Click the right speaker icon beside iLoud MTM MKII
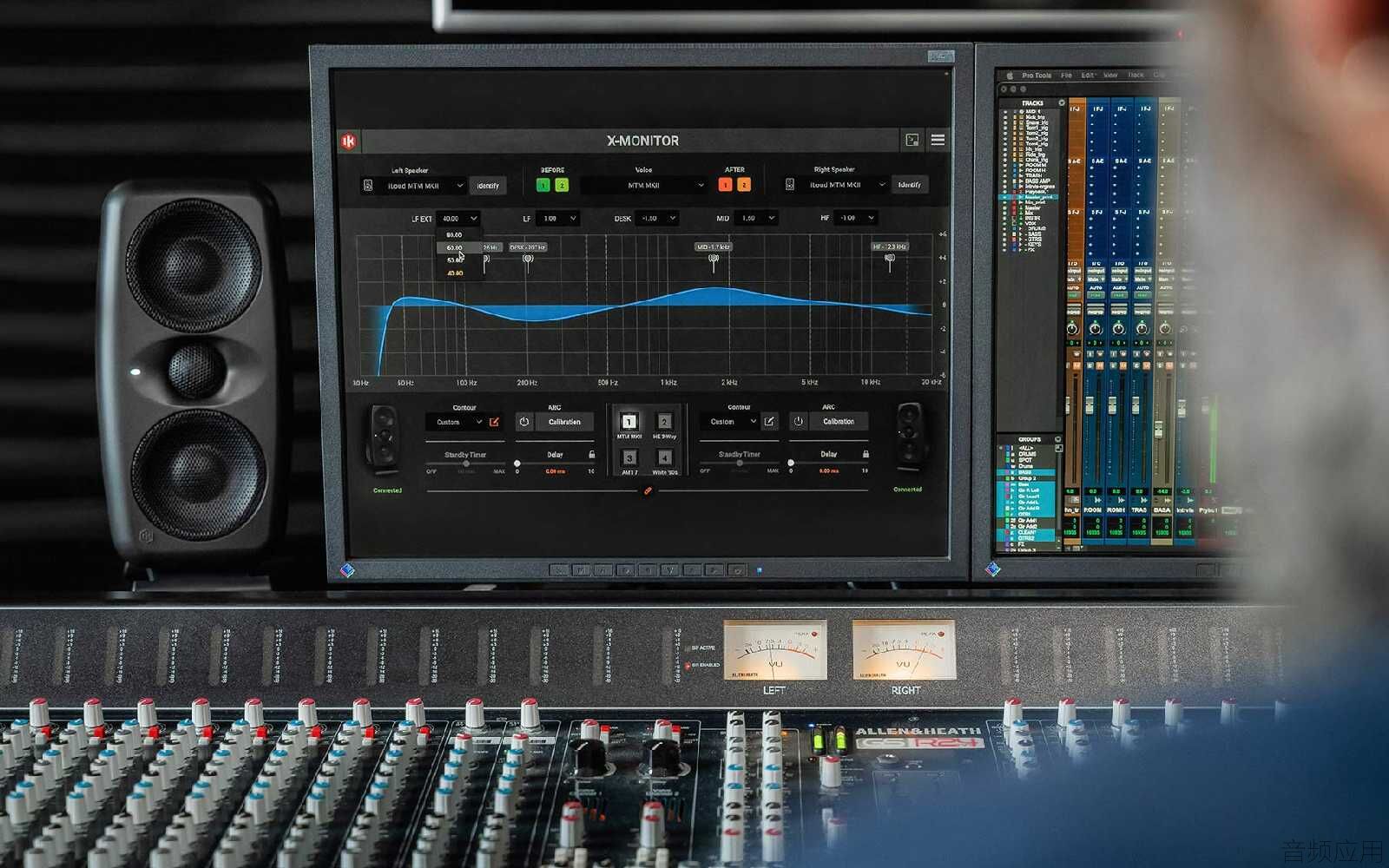The image size is (1389, 868). (x=790, y=185)
